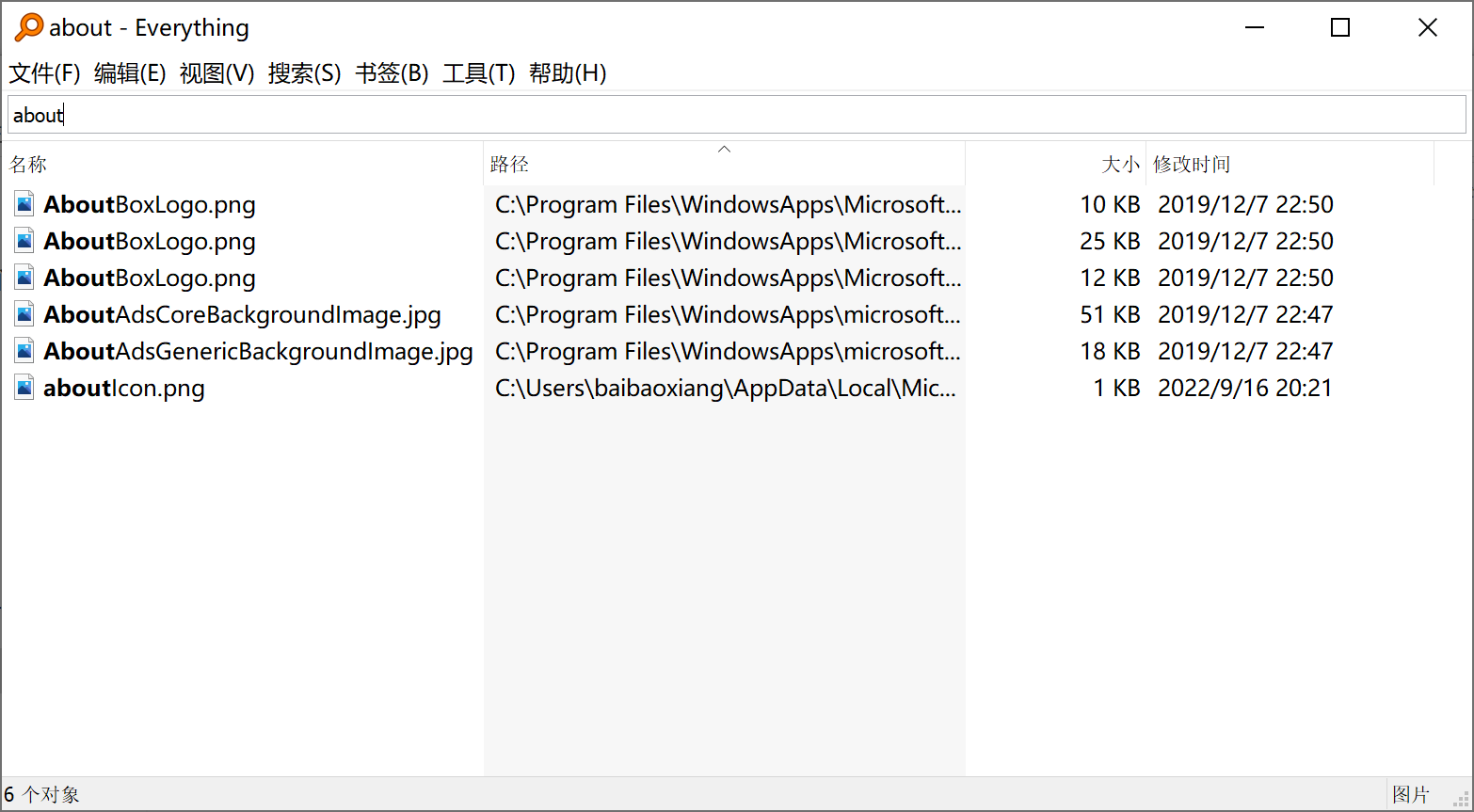This screenshot has height=812, width=1474.
Task: Click modified date of AboutAdsGenericBackgroundImage.jpg
Action: tap(1245, 351)
